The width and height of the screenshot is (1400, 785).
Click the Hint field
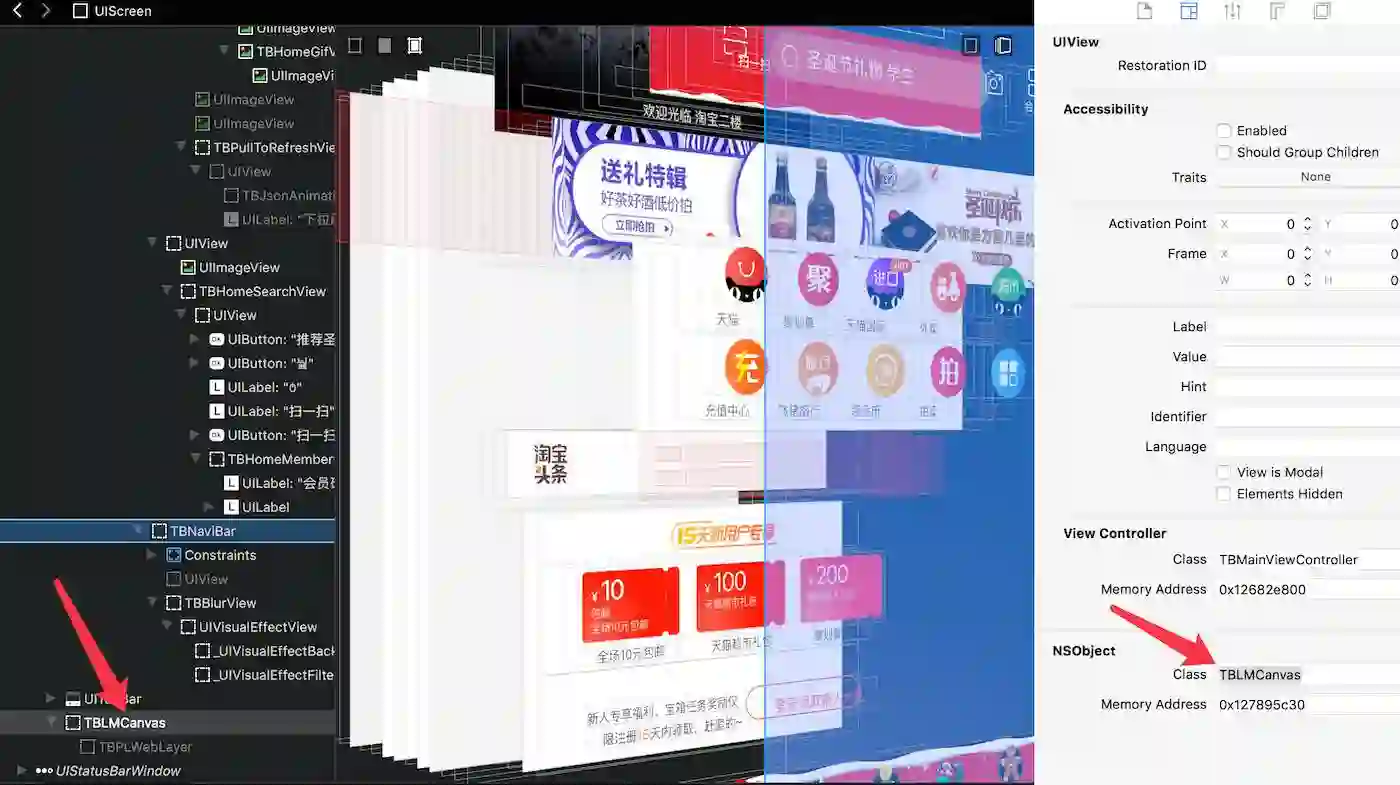click(1308, 387)
